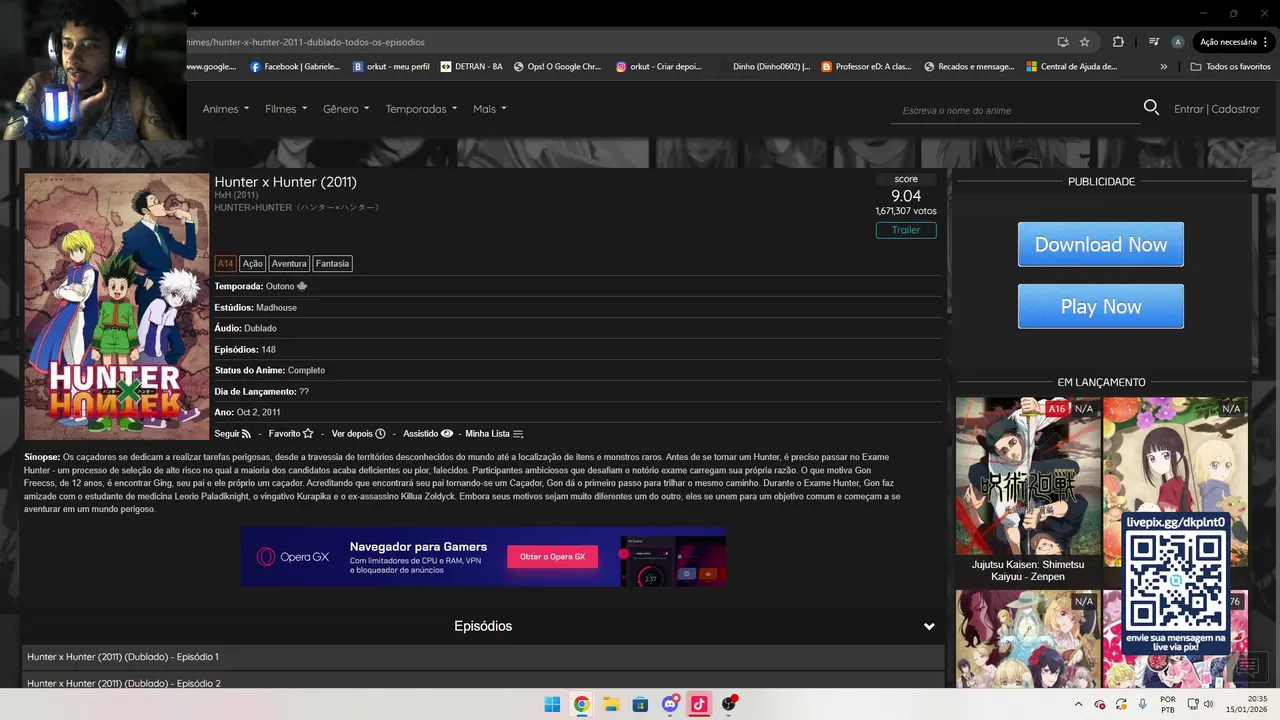The width and height of the screenshot is (1280, 720).
Task: Expand the Gênero dropdown menu
Action: (346, 108)
